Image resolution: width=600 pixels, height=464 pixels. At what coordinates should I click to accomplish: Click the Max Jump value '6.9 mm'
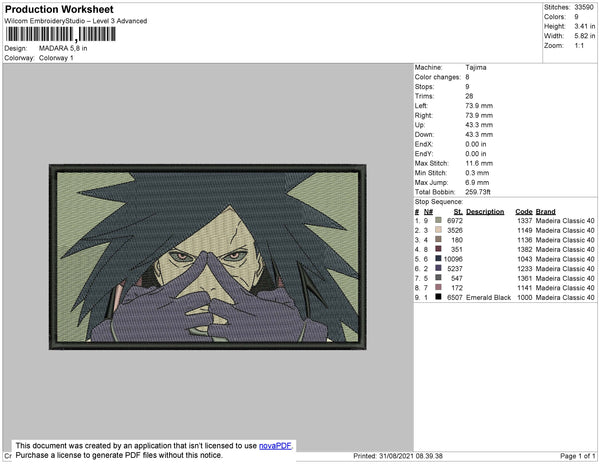tap(477, 182)
